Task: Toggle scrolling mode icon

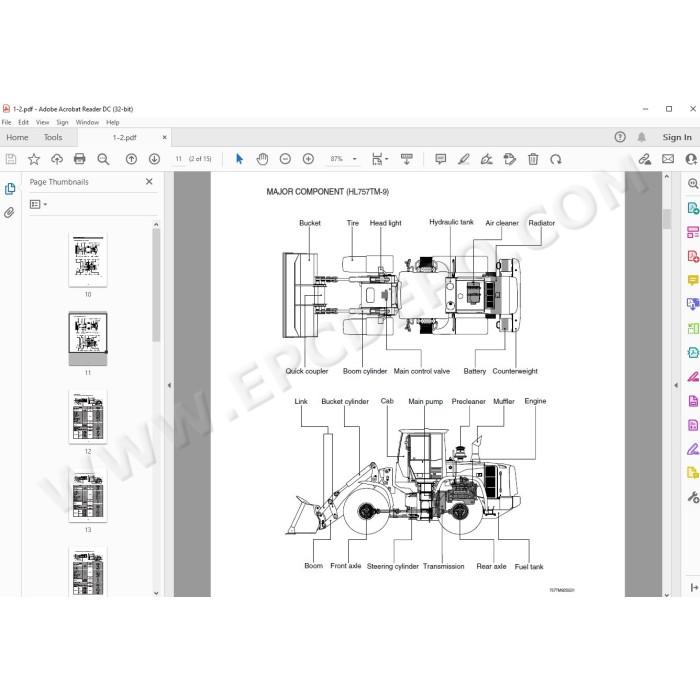Action: (407, 159)
